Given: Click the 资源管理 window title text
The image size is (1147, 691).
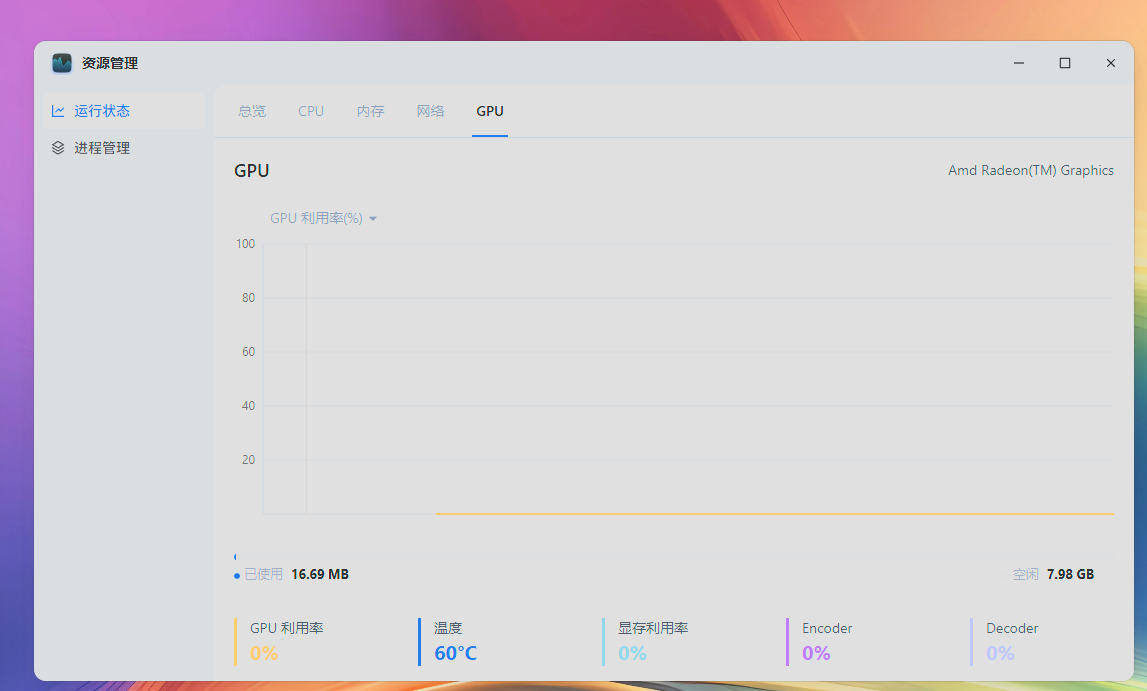Looking at the screenshot, I should click(x=110, y=64).
